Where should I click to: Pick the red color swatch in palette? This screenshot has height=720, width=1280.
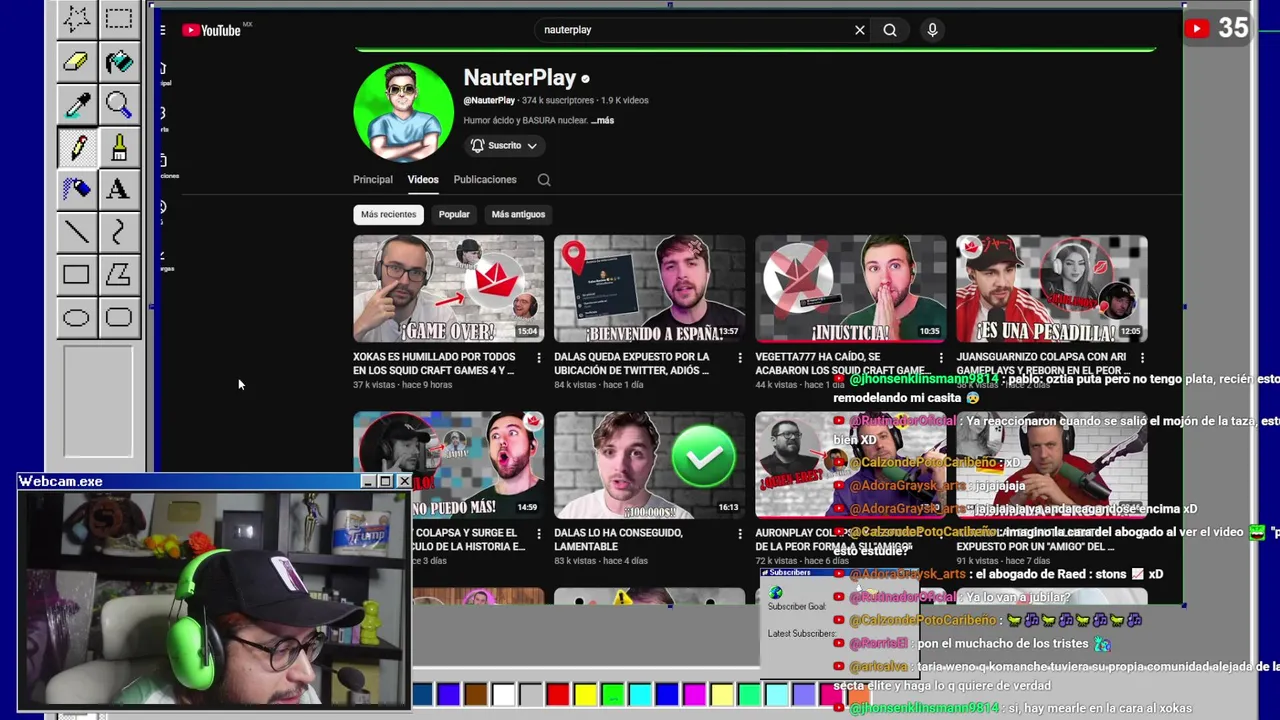(x=558, y=693)
